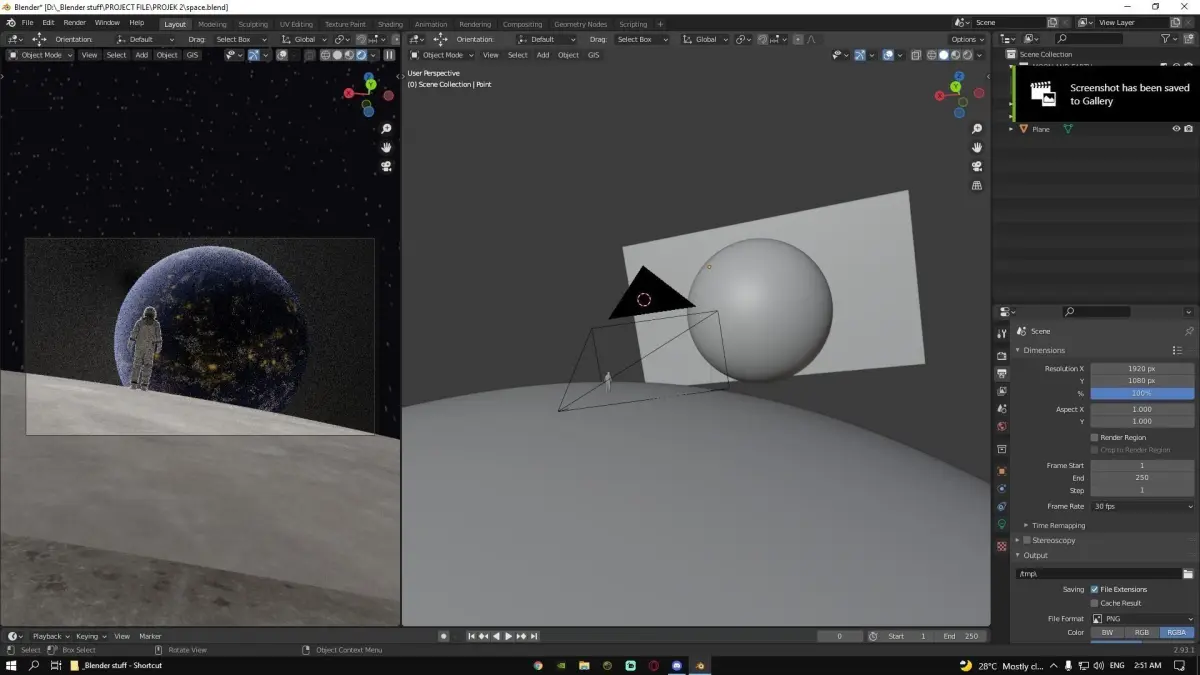This screenshot has height=675, width=1200.
Task: Open the Output properties tab
Action: pyautogui.click(x=1002, y=373)
